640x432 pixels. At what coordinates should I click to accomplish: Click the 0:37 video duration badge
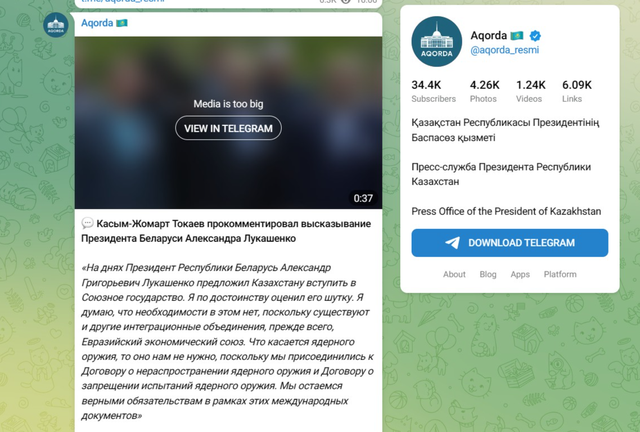pyautogui.click(x=363, y=198)
